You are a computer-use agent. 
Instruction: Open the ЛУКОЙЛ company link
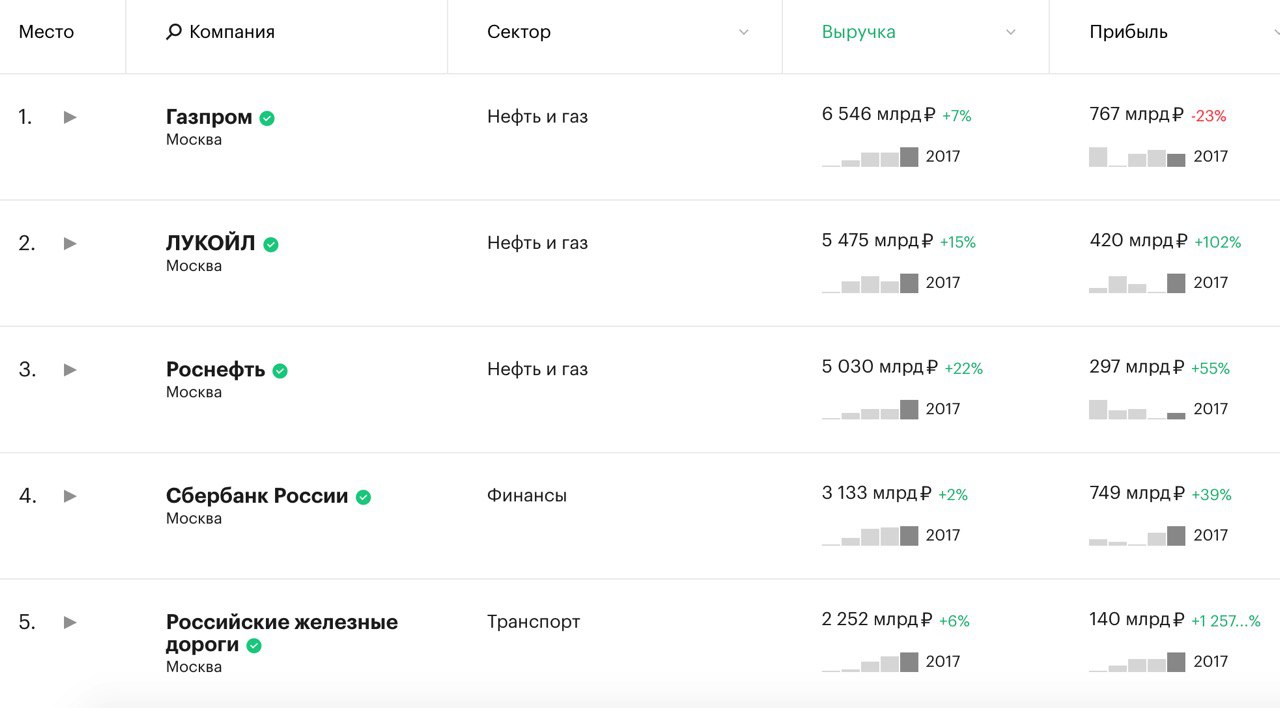[x=211, y=243]
